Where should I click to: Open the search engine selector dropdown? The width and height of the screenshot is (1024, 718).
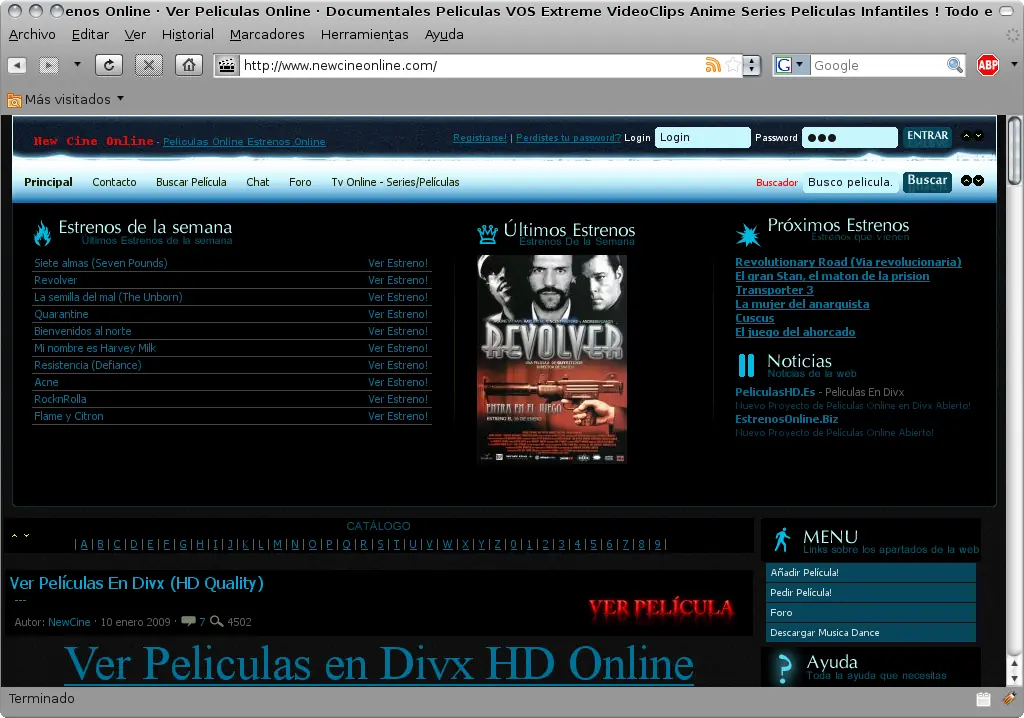click(791, 65)
